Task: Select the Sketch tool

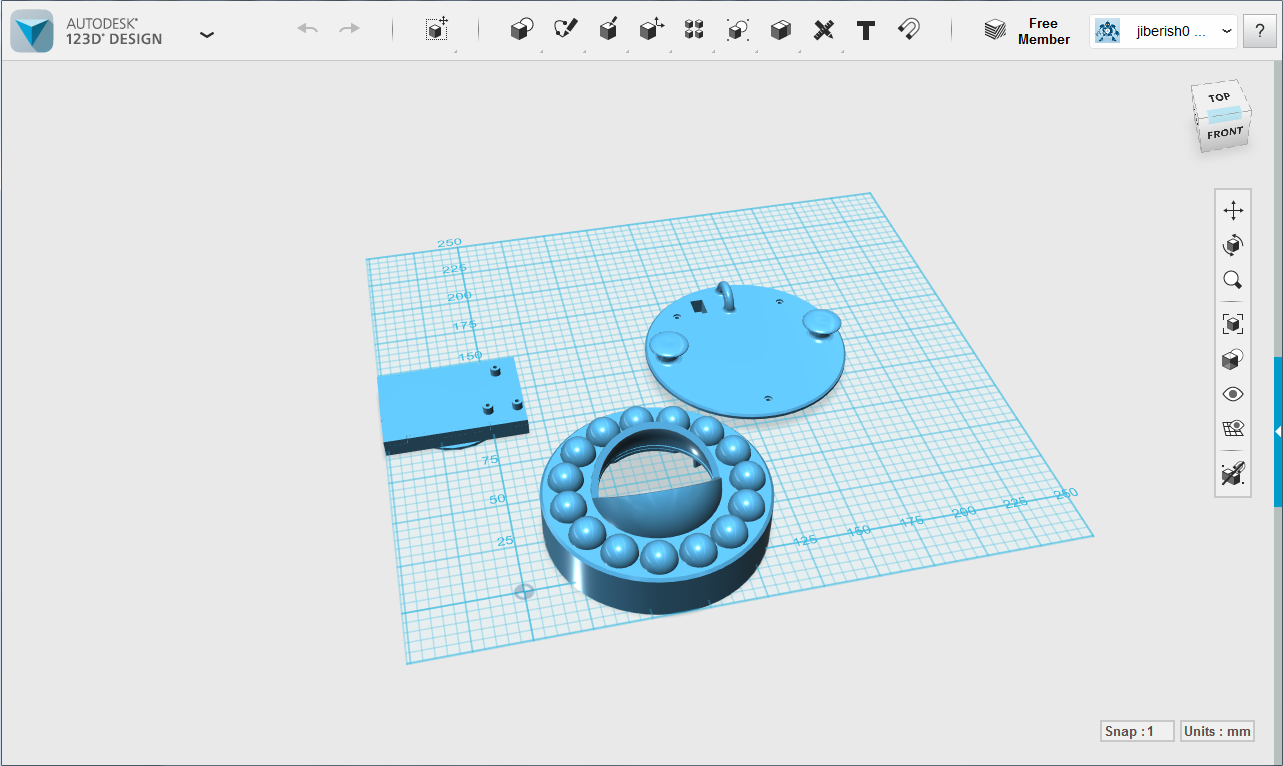Action: point(564,30)
